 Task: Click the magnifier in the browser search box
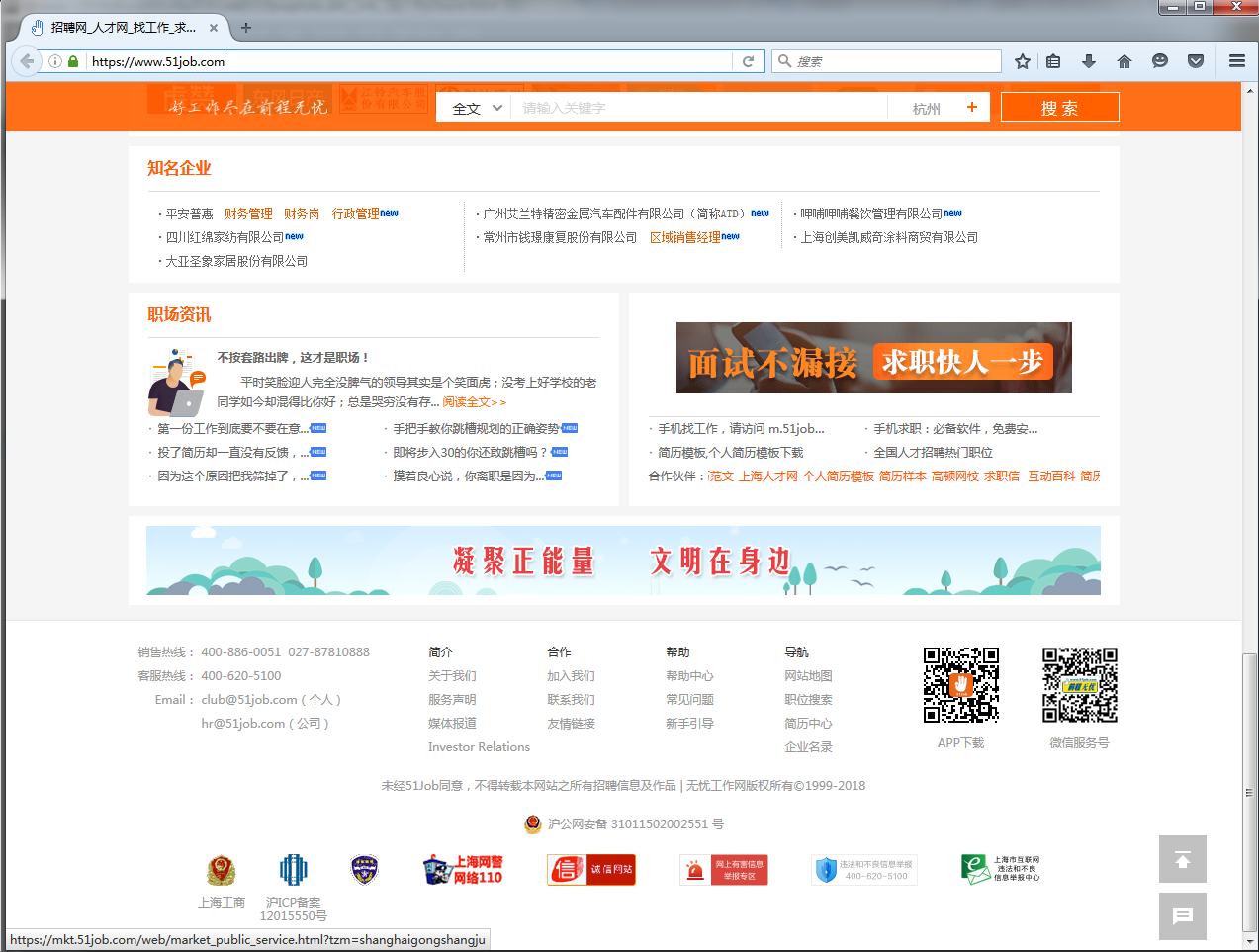point(785,61)
